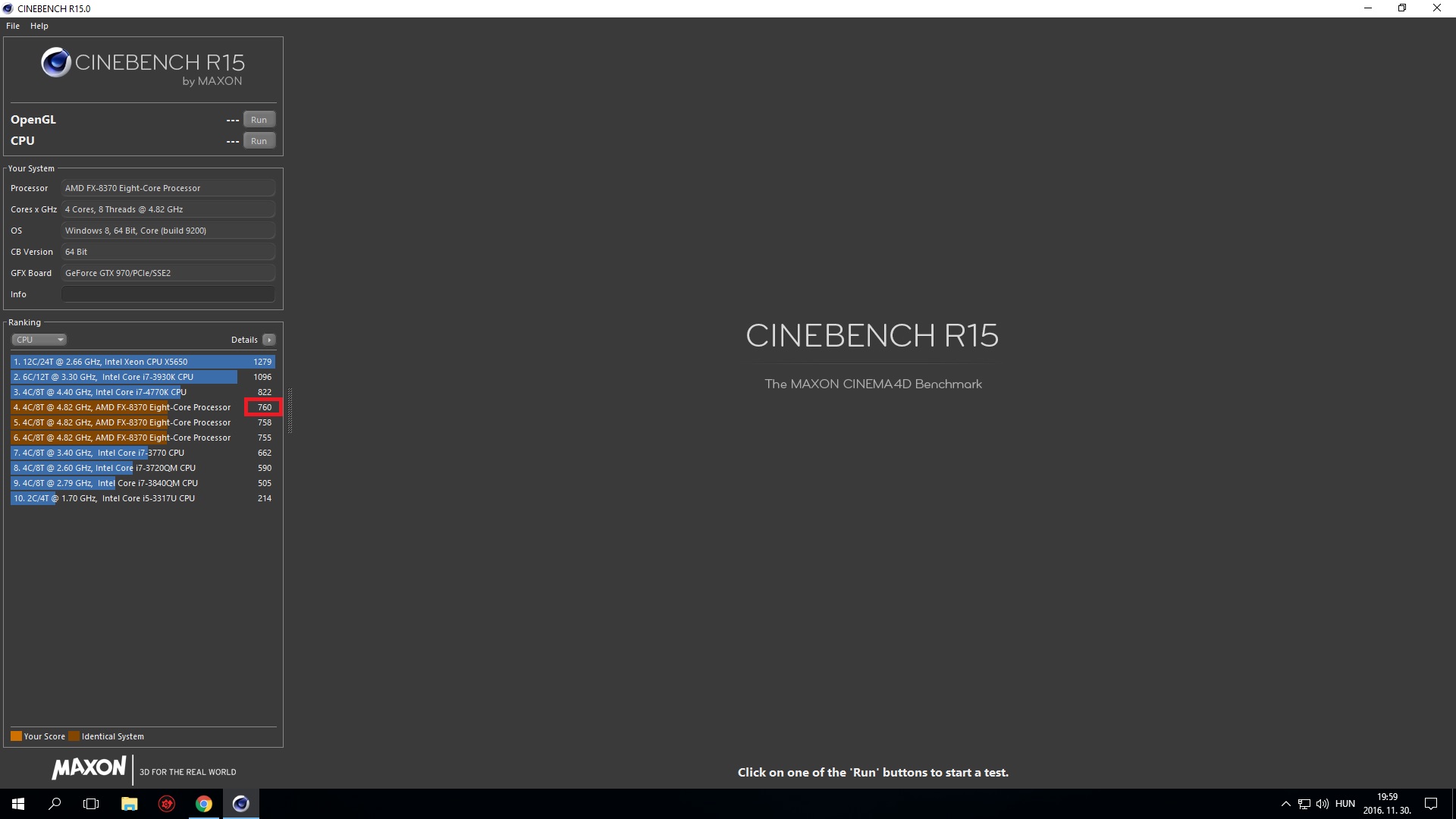
Task: Click the Cinebench title bar app icon
Action: [x=8, y=8]
